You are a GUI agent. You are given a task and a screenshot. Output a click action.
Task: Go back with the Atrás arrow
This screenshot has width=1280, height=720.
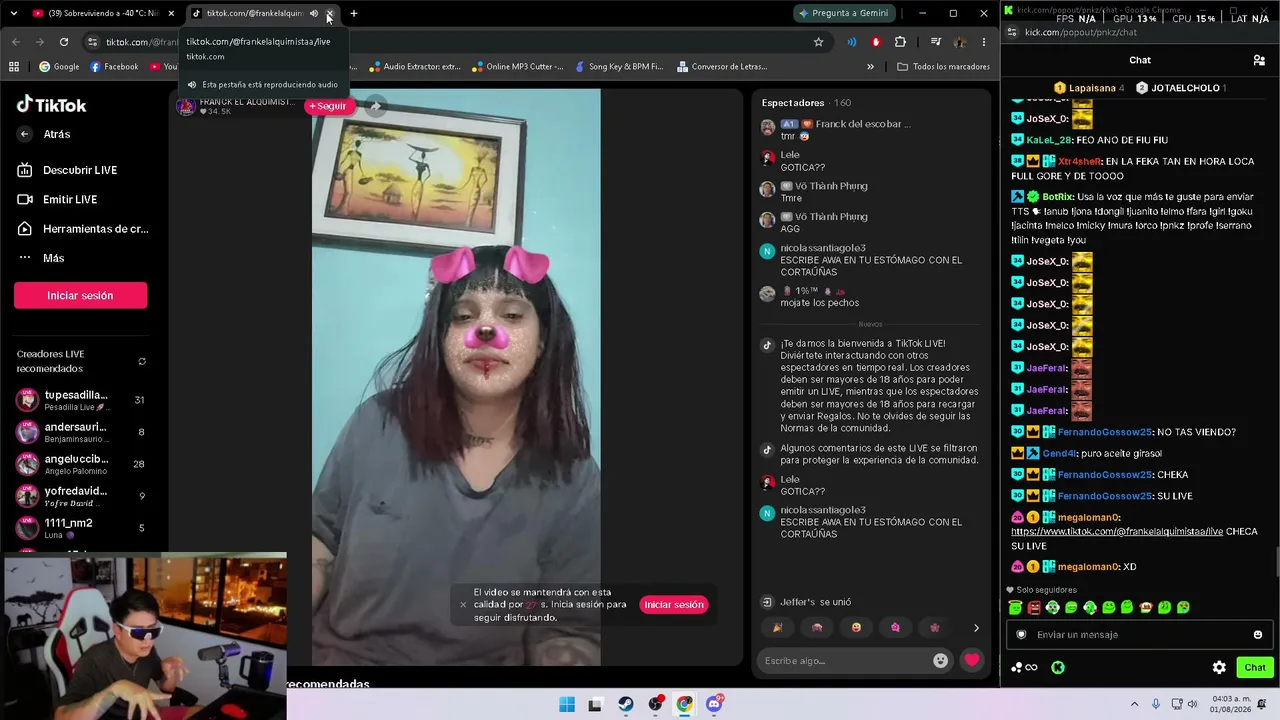coord(25,134)
